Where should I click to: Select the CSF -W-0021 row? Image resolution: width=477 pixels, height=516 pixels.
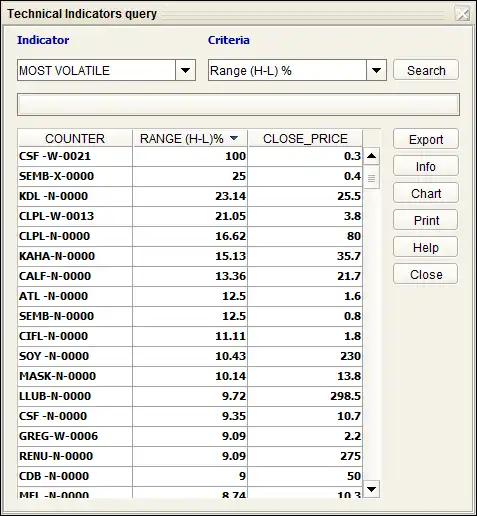click(190, 156)
